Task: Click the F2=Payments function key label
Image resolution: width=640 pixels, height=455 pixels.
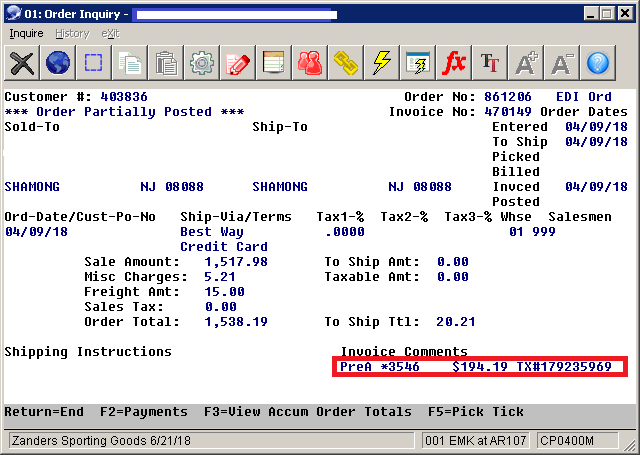Action: tap(144, 411)
